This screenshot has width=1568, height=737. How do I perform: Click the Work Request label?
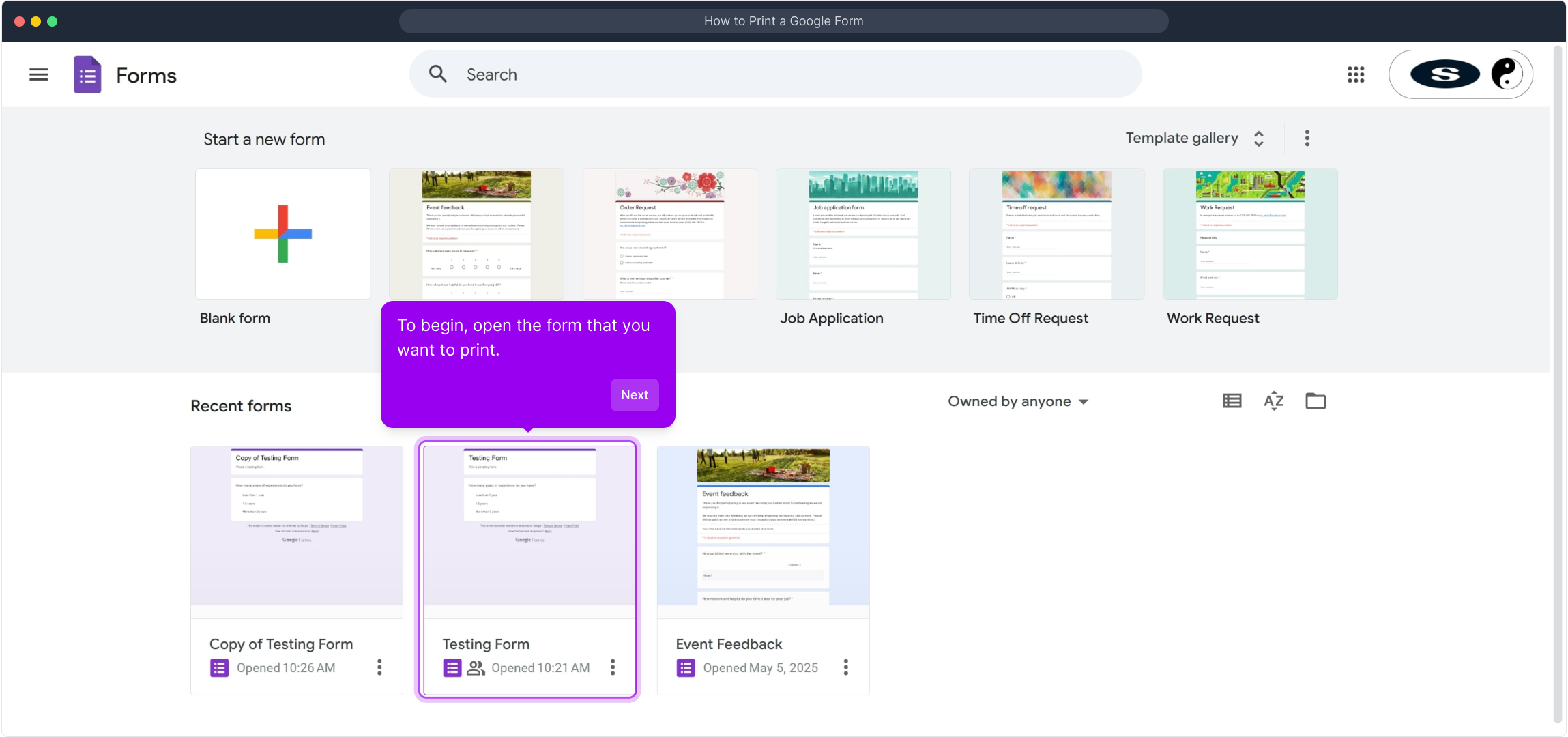point(1213,318)
